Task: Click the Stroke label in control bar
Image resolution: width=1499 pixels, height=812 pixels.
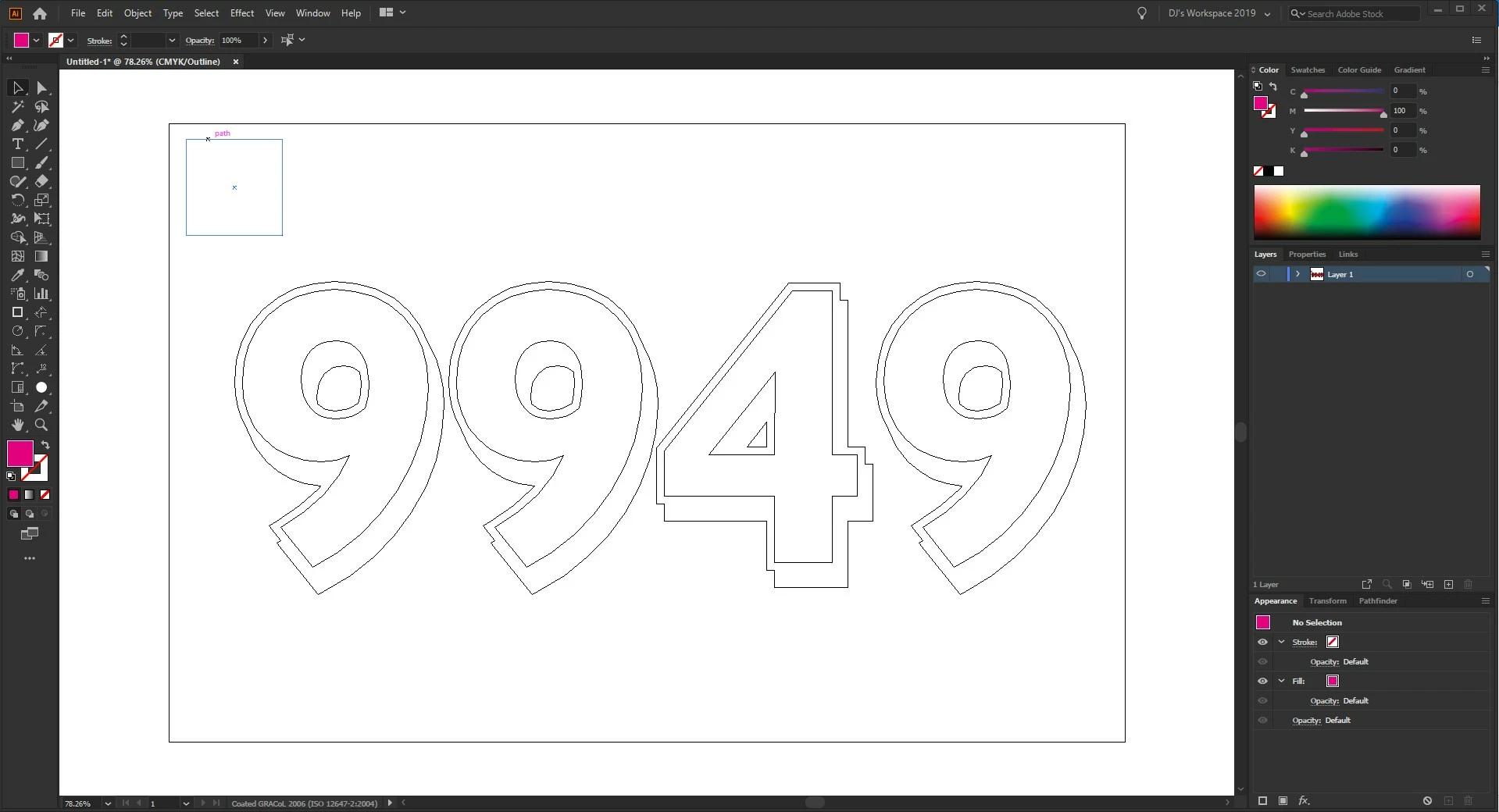Action: pyautogui.click(x=99, y=41)
